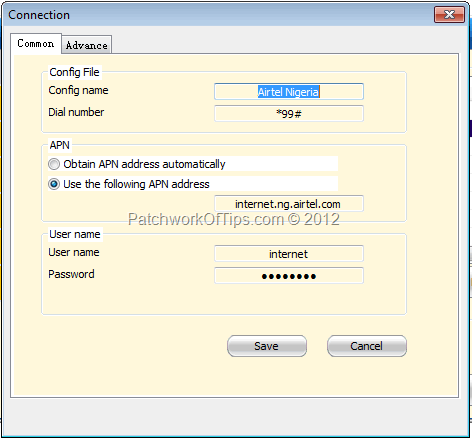
Task: Click the Password label
Action: [71, 274]
